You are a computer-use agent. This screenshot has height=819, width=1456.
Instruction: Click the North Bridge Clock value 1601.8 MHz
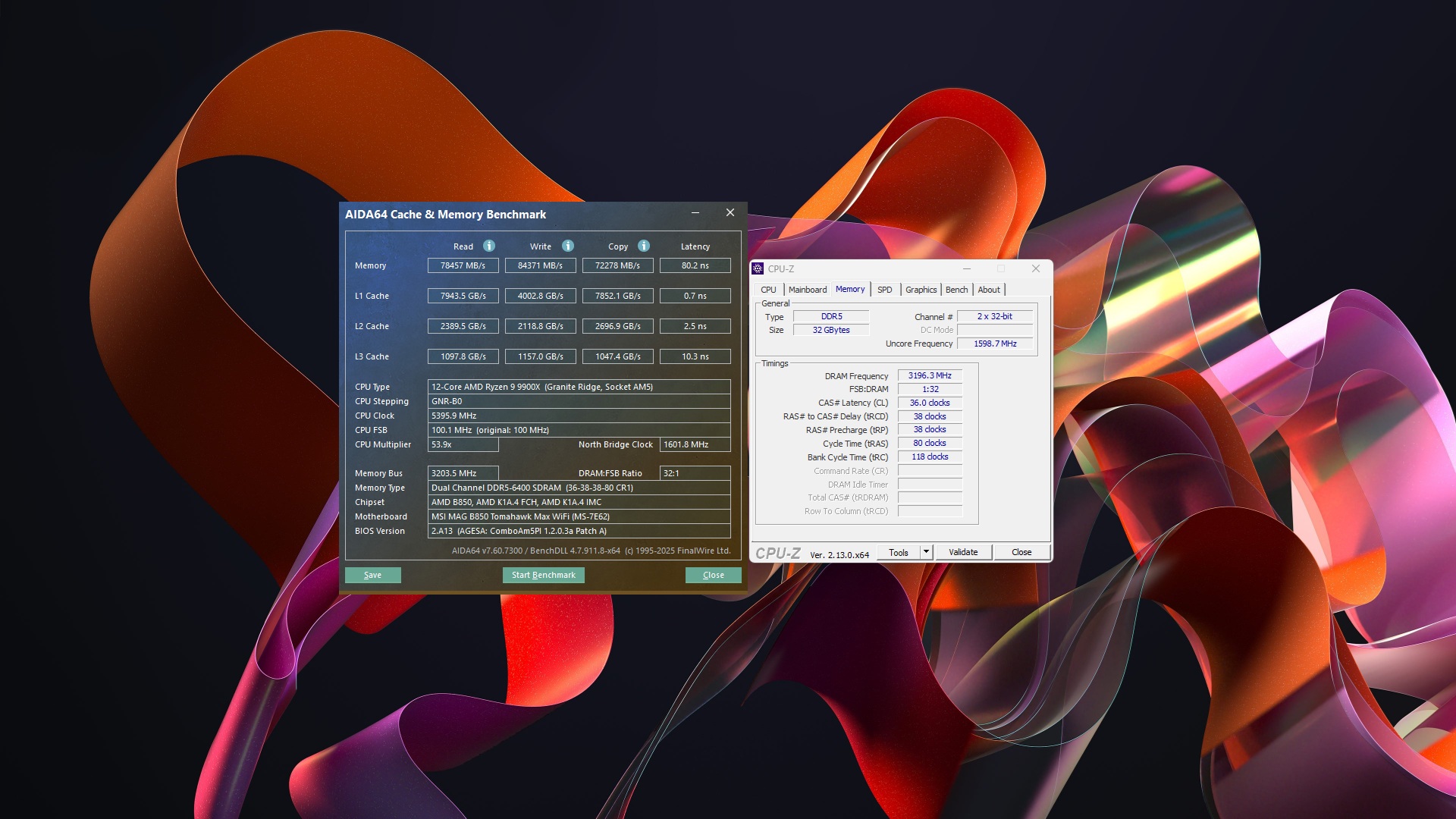(x=695, y=444)
